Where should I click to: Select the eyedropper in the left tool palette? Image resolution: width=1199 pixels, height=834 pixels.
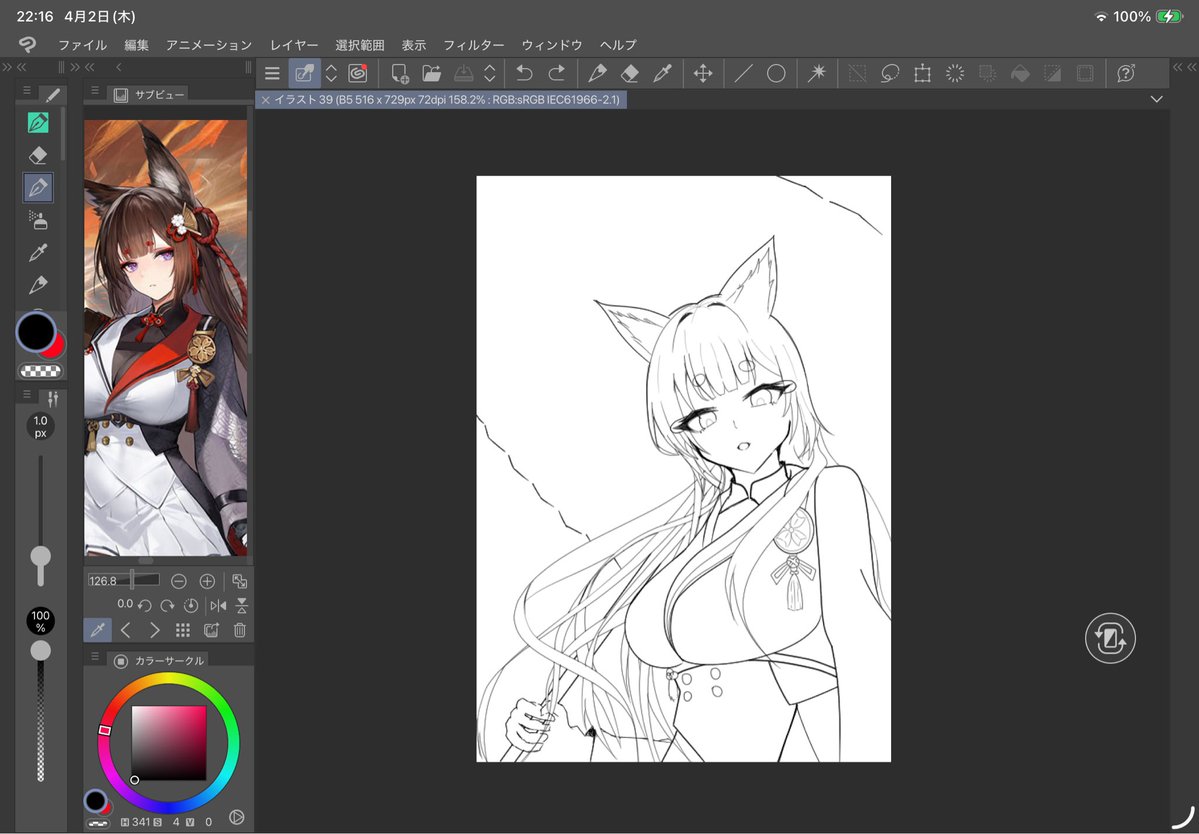click(37, 252)
